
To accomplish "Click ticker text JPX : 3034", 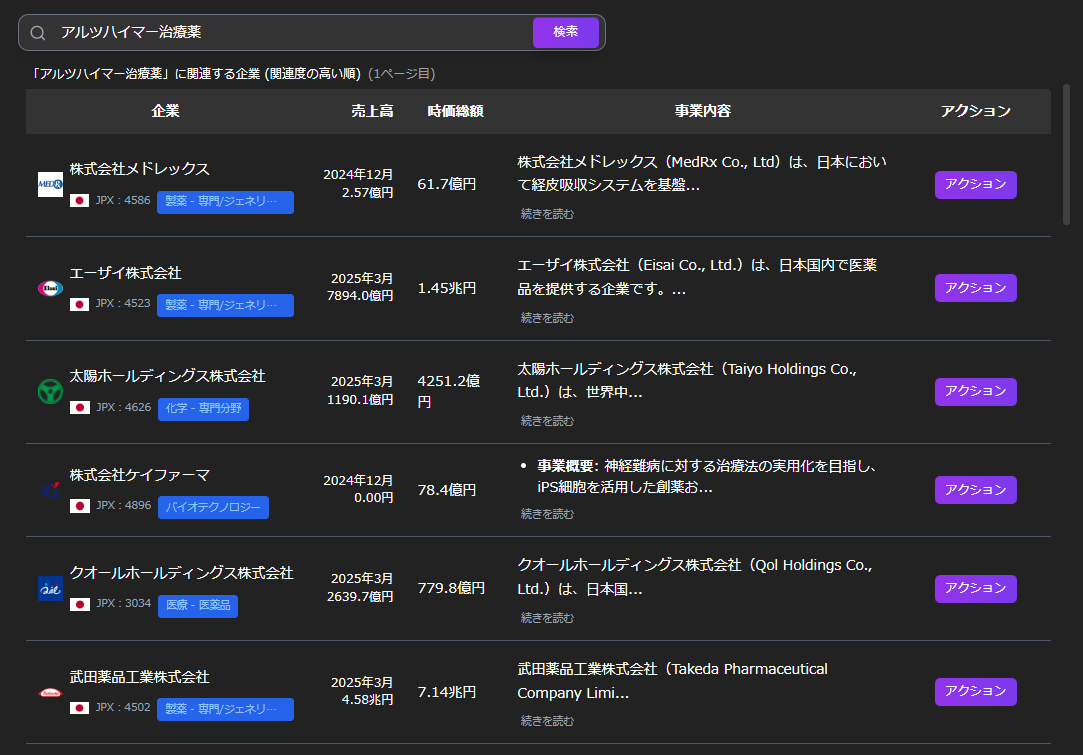I will coord(124,604).
